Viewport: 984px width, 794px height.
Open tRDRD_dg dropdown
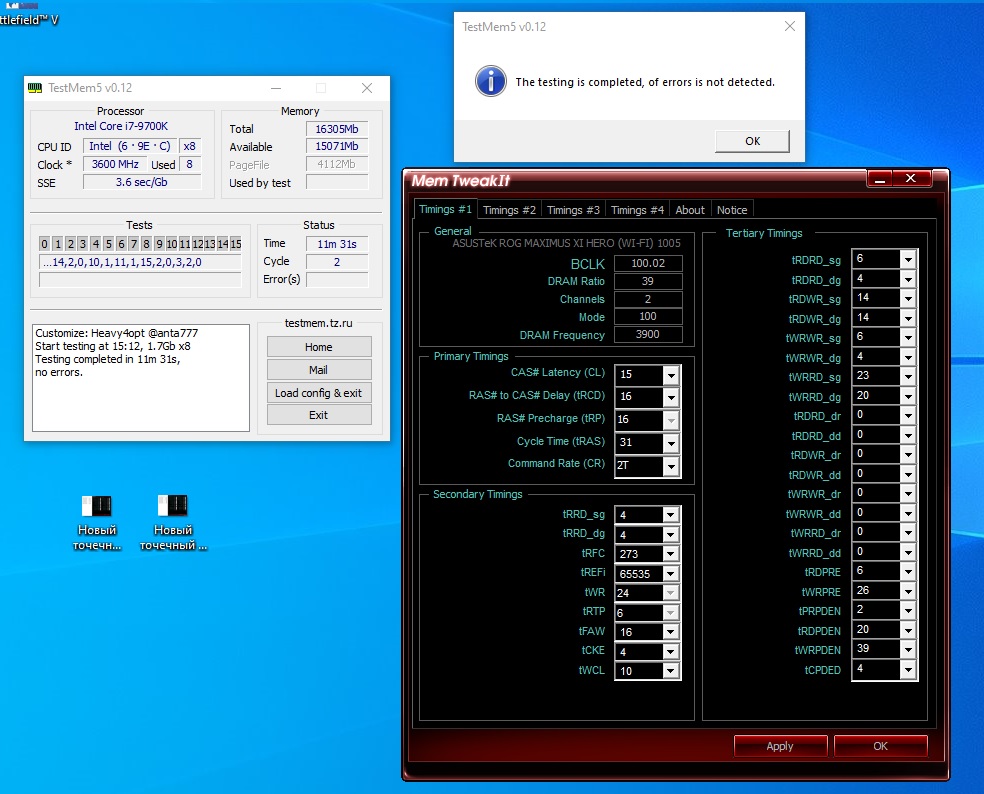pos(908,279)
